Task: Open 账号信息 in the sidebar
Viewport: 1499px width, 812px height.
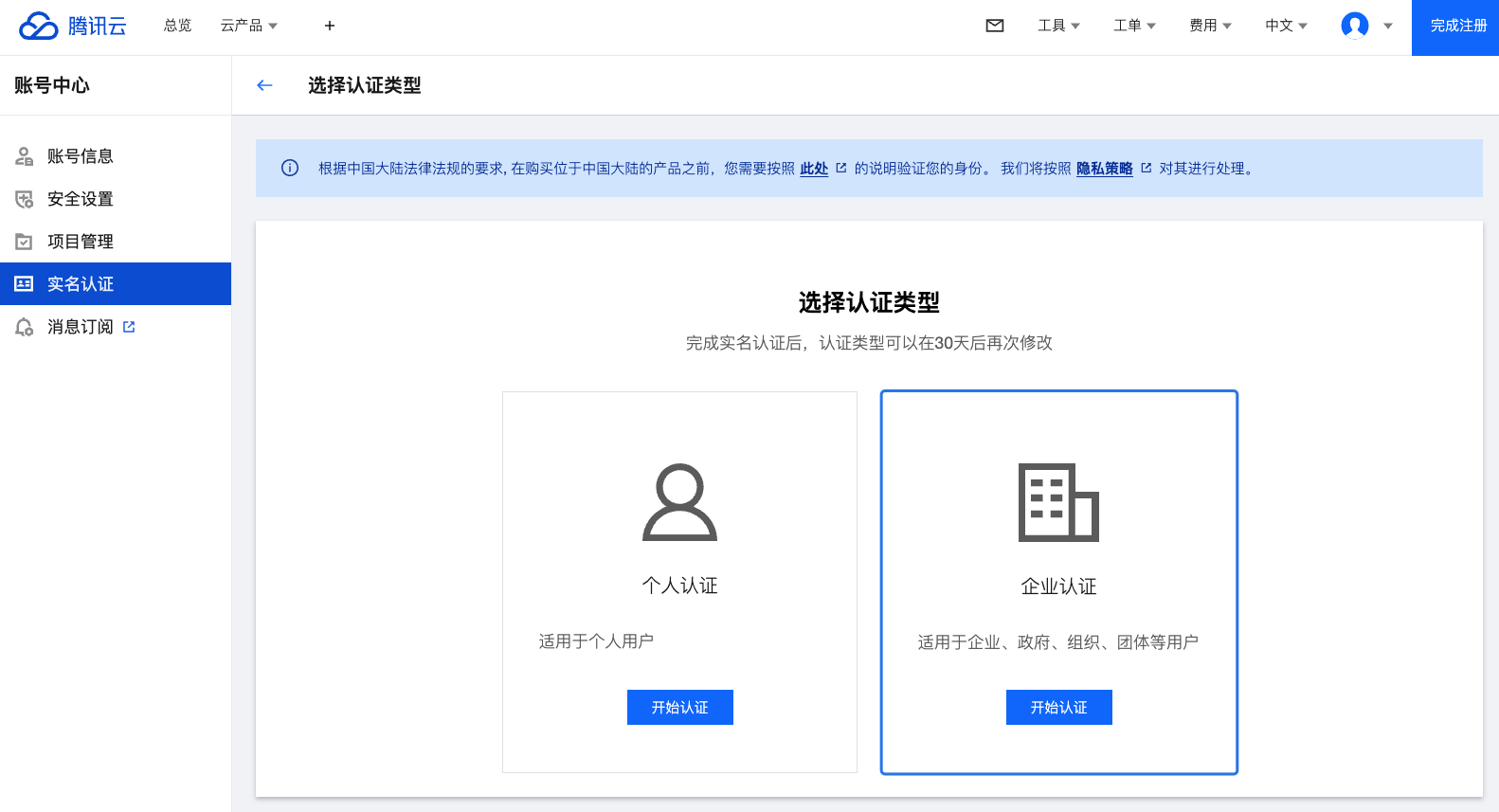Action: coord(81,156)
